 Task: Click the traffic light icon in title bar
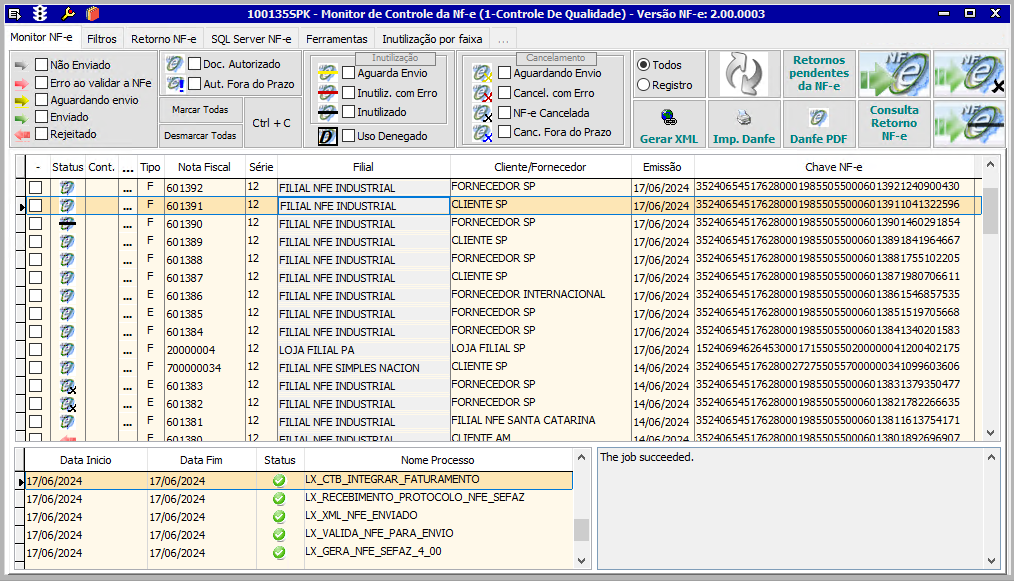40,13
